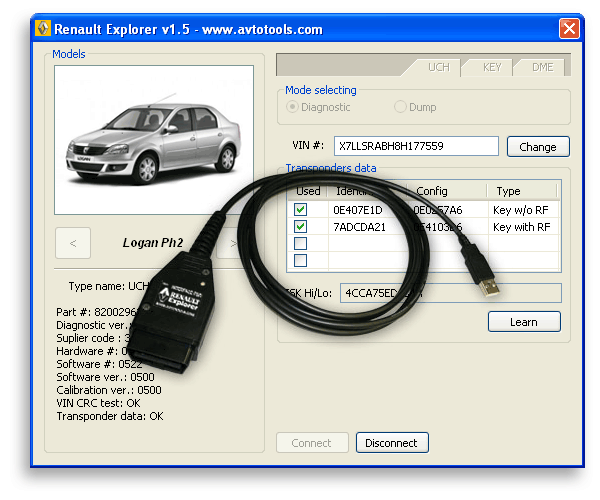Select the 'Key w/o RF' type cell
Viewport: 600px width, 500px height.
pos(520,210)
